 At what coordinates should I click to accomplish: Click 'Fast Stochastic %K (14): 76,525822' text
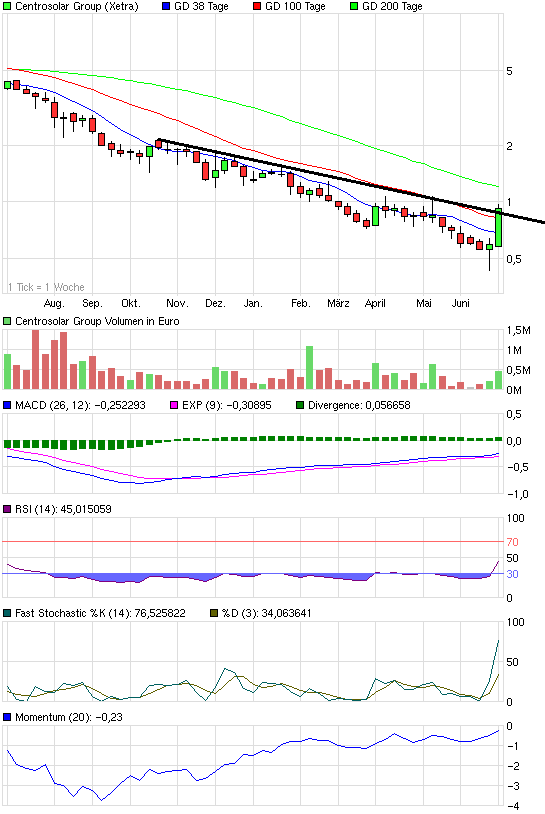pos(100,613)
